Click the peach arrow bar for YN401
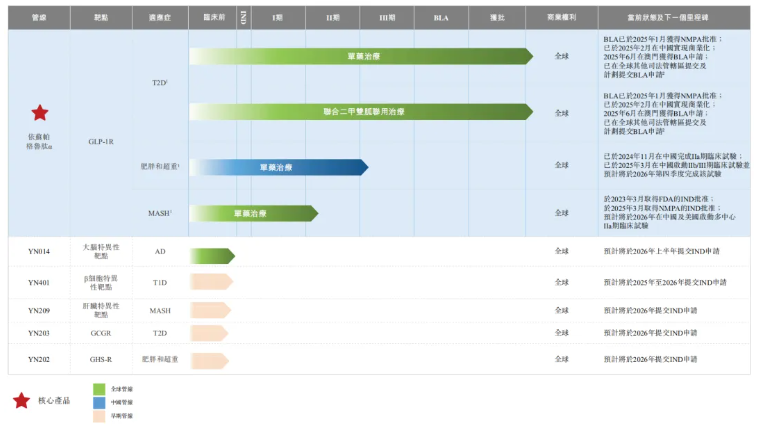This screenshot has height=429, width=768. coord(211,282)
